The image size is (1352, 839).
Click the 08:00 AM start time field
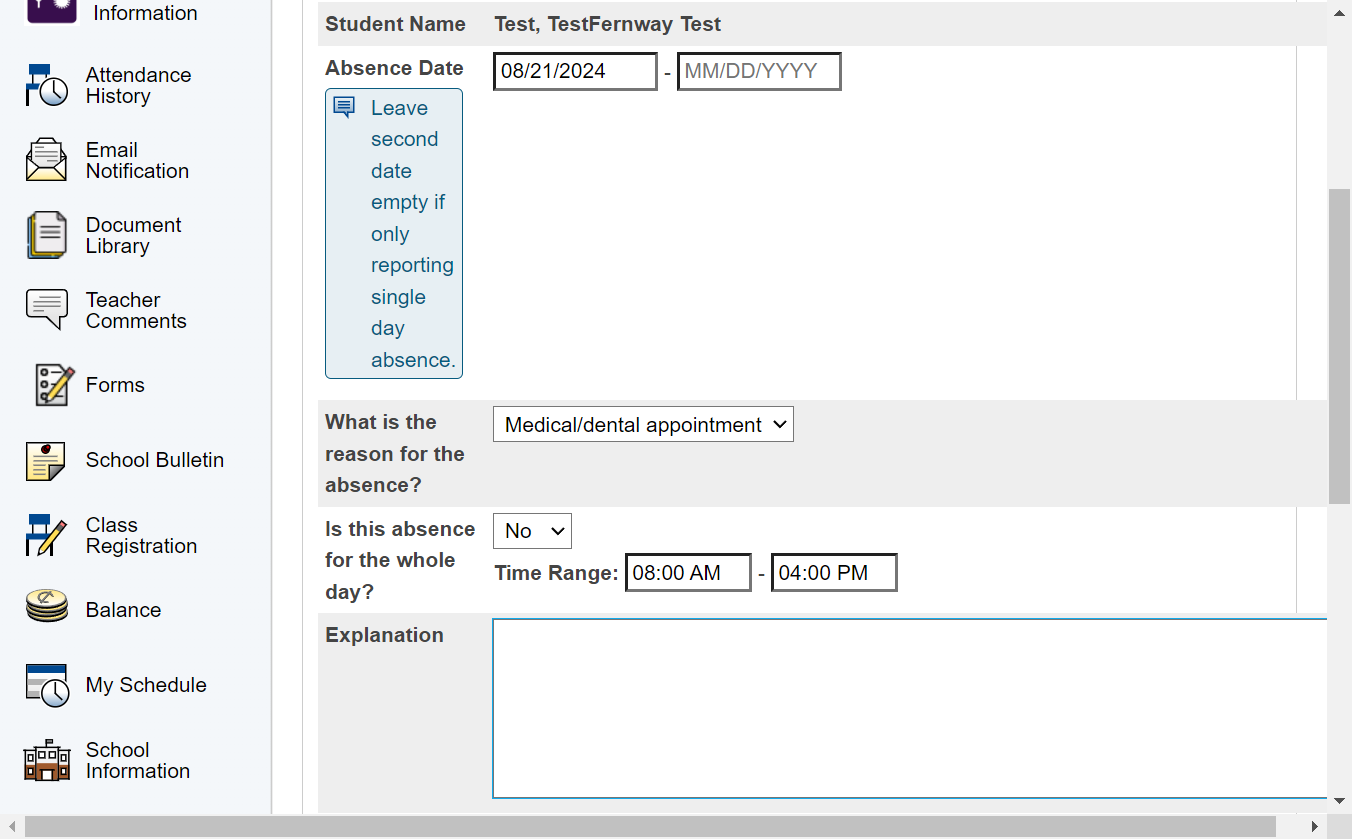688,573
